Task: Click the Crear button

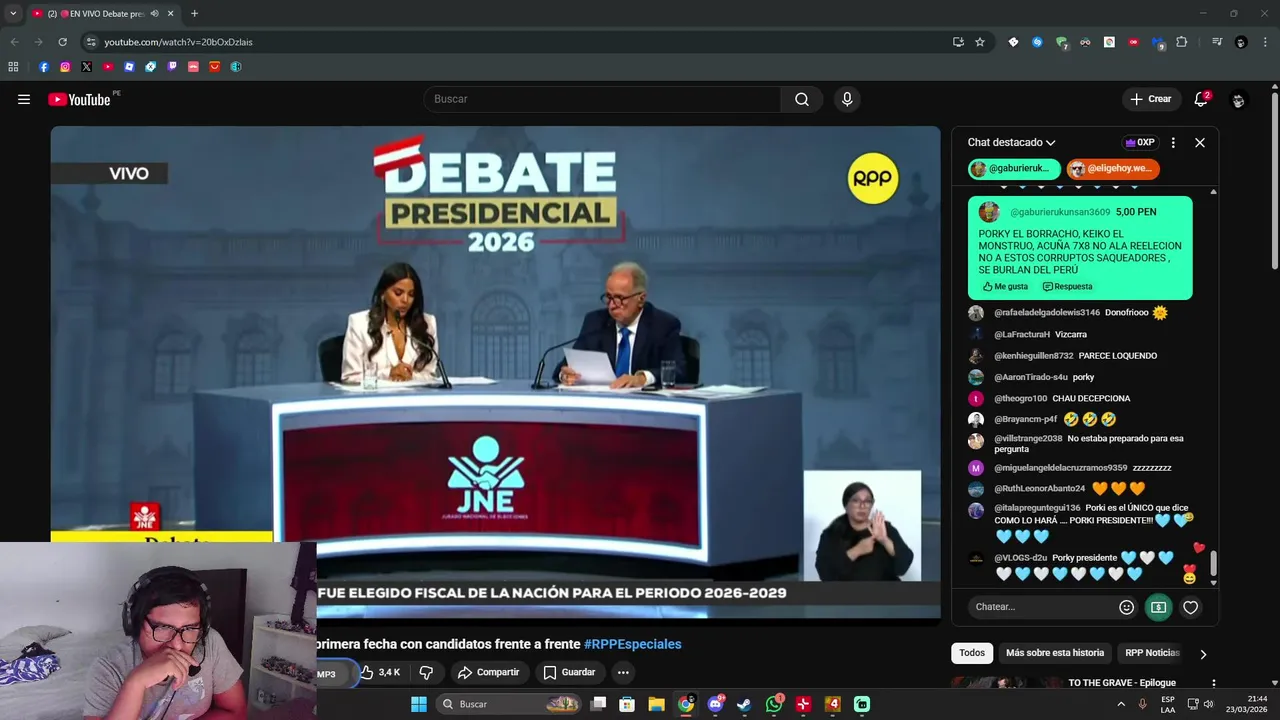Action: (x=1151, y=99)
